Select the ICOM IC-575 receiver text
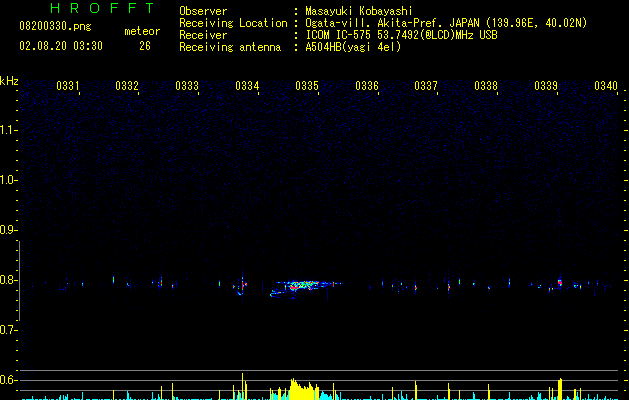The image size is (629, 400). click(x=401, y=35)
